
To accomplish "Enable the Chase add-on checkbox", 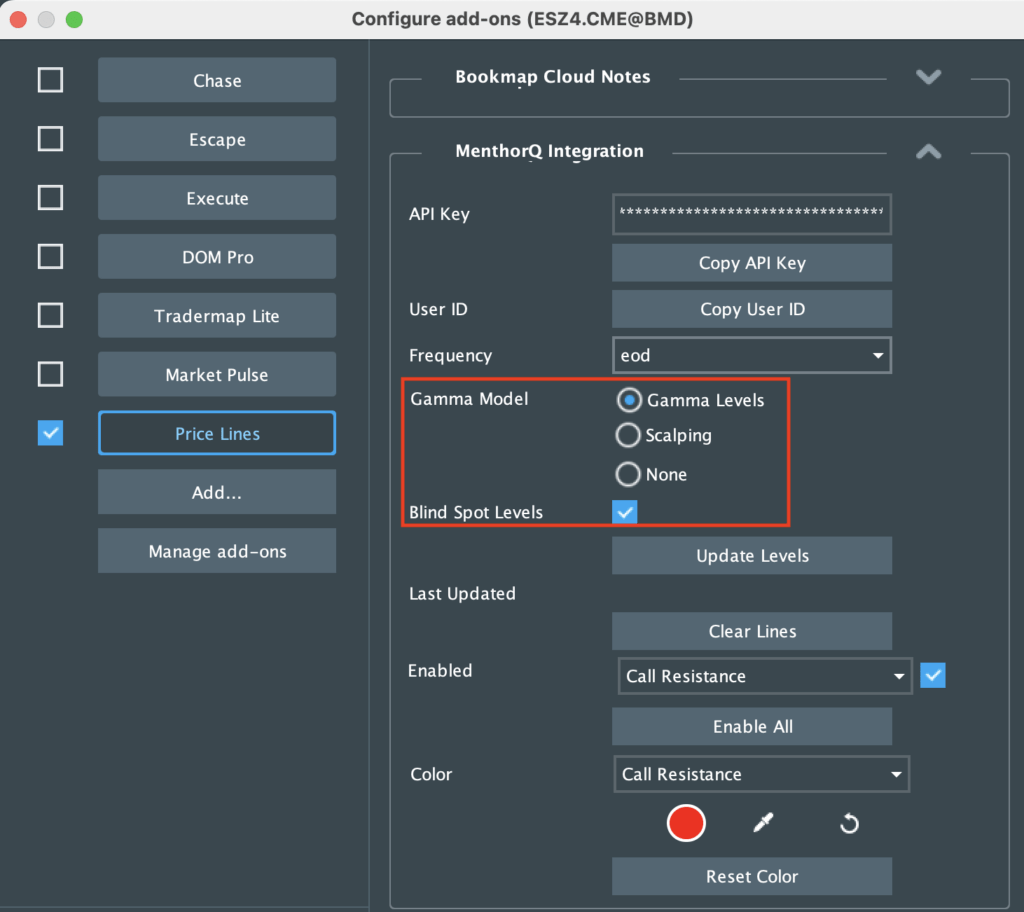I will [x=50, y=80].
